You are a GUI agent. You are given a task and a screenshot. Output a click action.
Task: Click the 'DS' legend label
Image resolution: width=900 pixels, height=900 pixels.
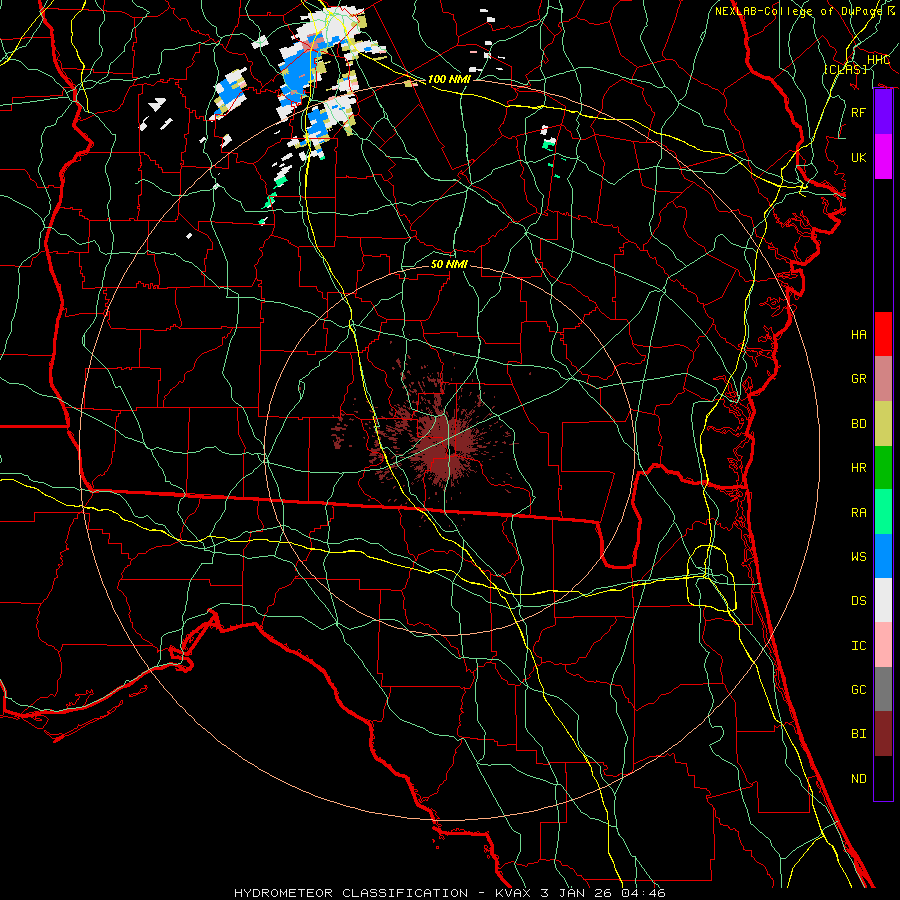859,601
